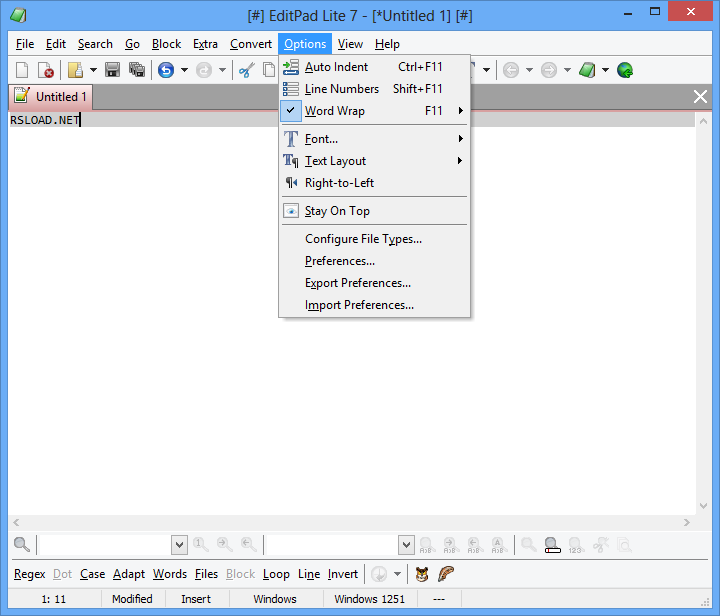Toggle the Invert search option
The height and width of the screenshot is (616, 720).
343,574
